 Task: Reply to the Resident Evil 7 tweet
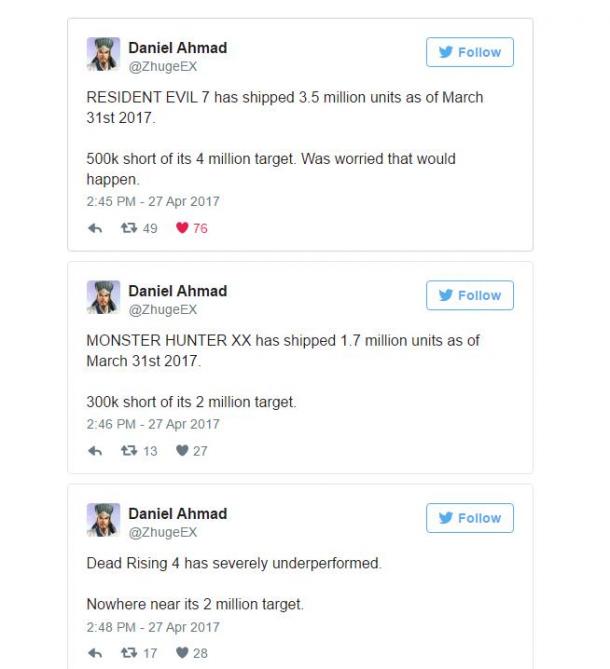(95, 228)
